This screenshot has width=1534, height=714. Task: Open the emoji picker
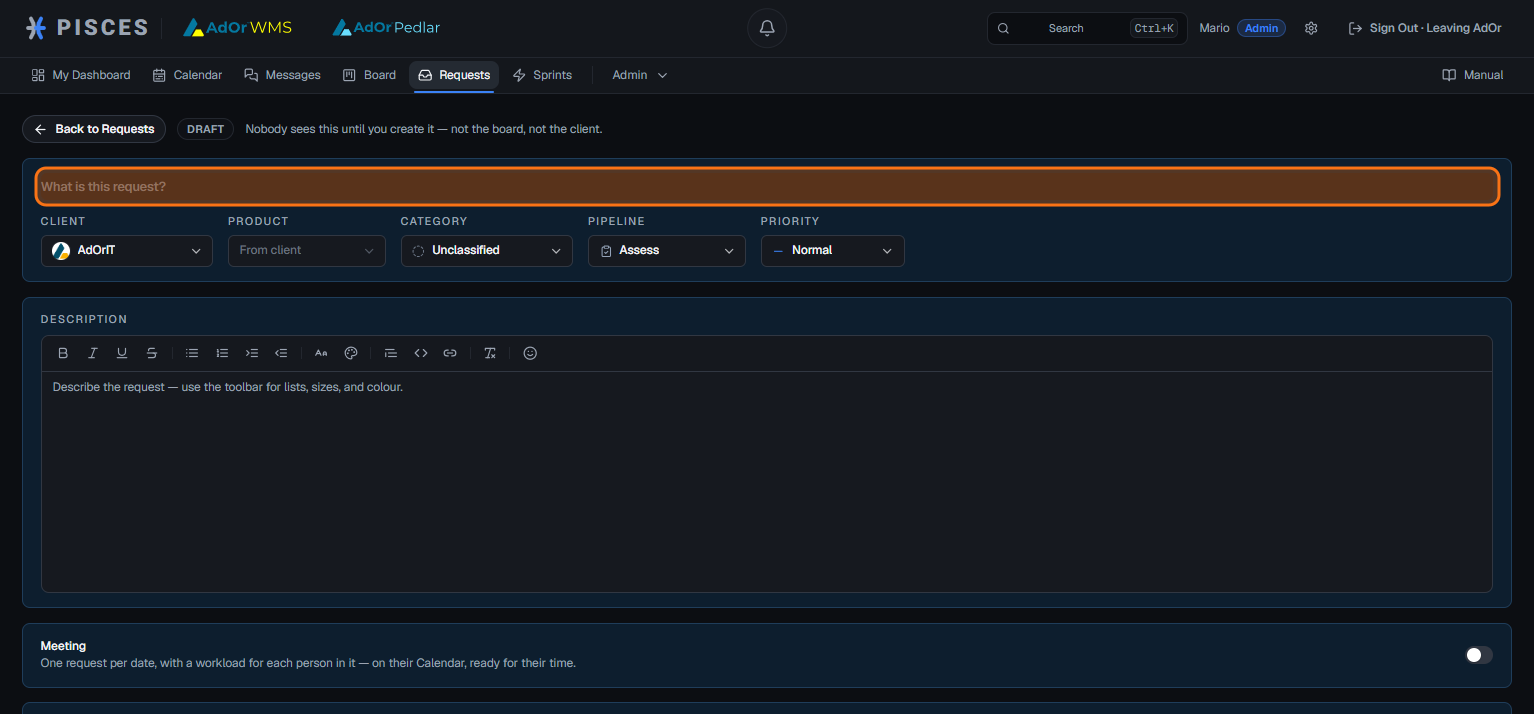coord(530,353)
